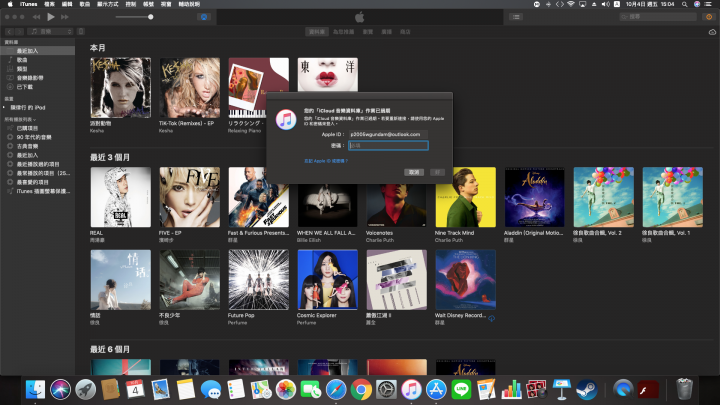Screen dimensions: 720x405
Task: Open the 顯示方式 View menu
Action: point(107,4)
